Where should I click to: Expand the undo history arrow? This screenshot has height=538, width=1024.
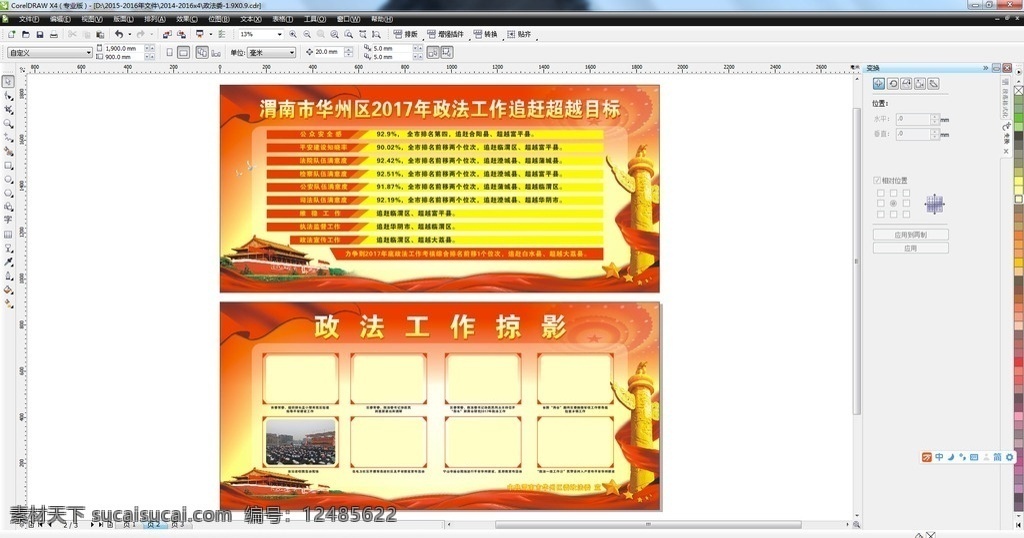[x=129, y=35]
